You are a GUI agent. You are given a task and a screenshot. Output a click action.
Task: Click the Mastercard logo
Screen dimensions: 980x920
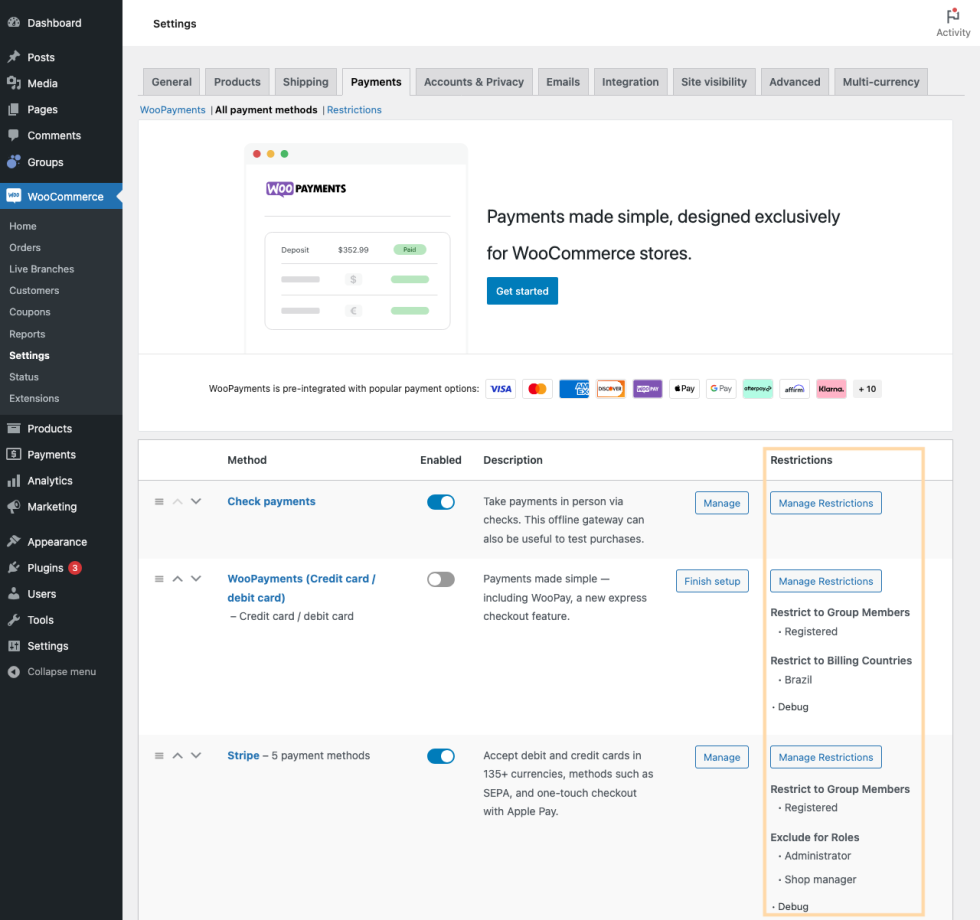(x=537, y=389)
